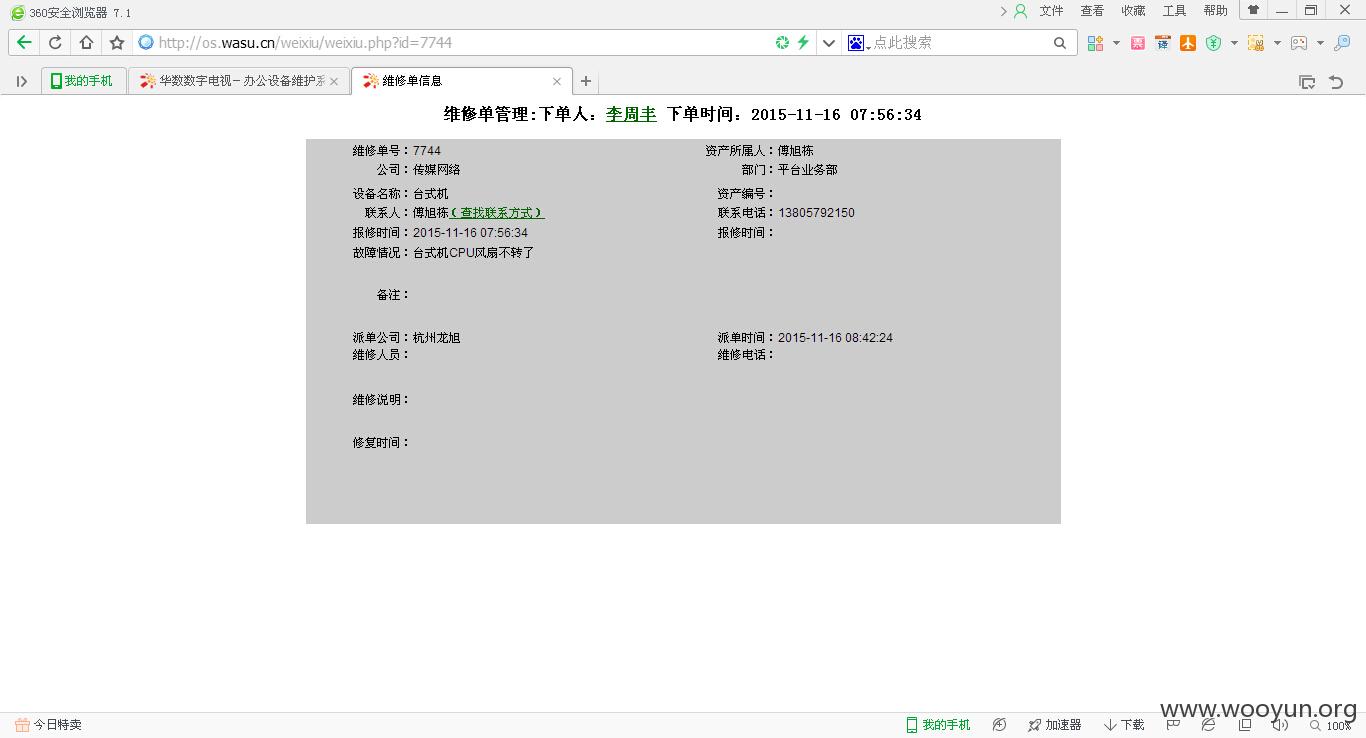The height and width of the screenshot is (738, 1366).
Task: Open the translate (译) extension icon
Action: tap(1162, 43)
